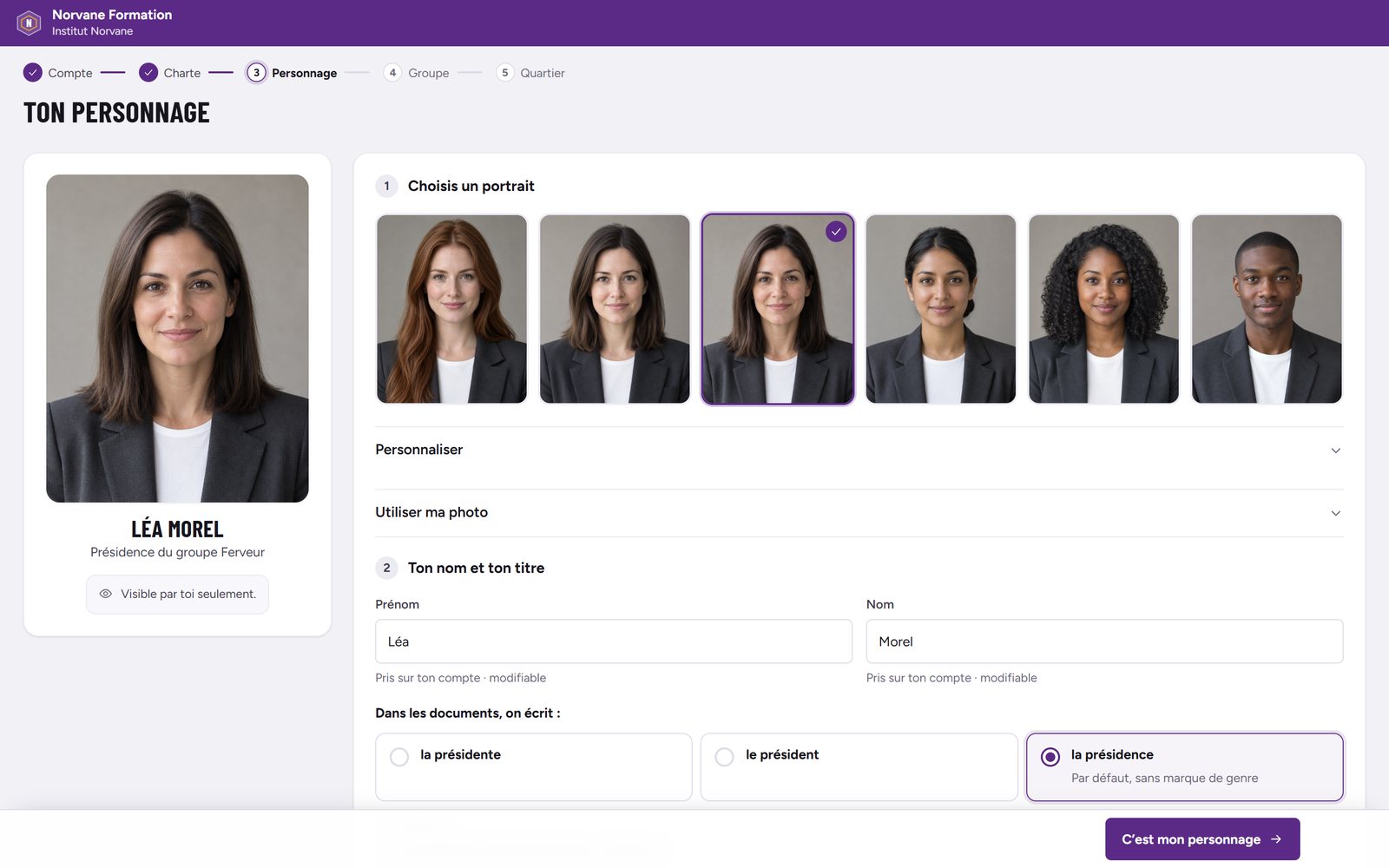Confirm with the 'C'est mon personnage' button

(x=1202, y=839)
